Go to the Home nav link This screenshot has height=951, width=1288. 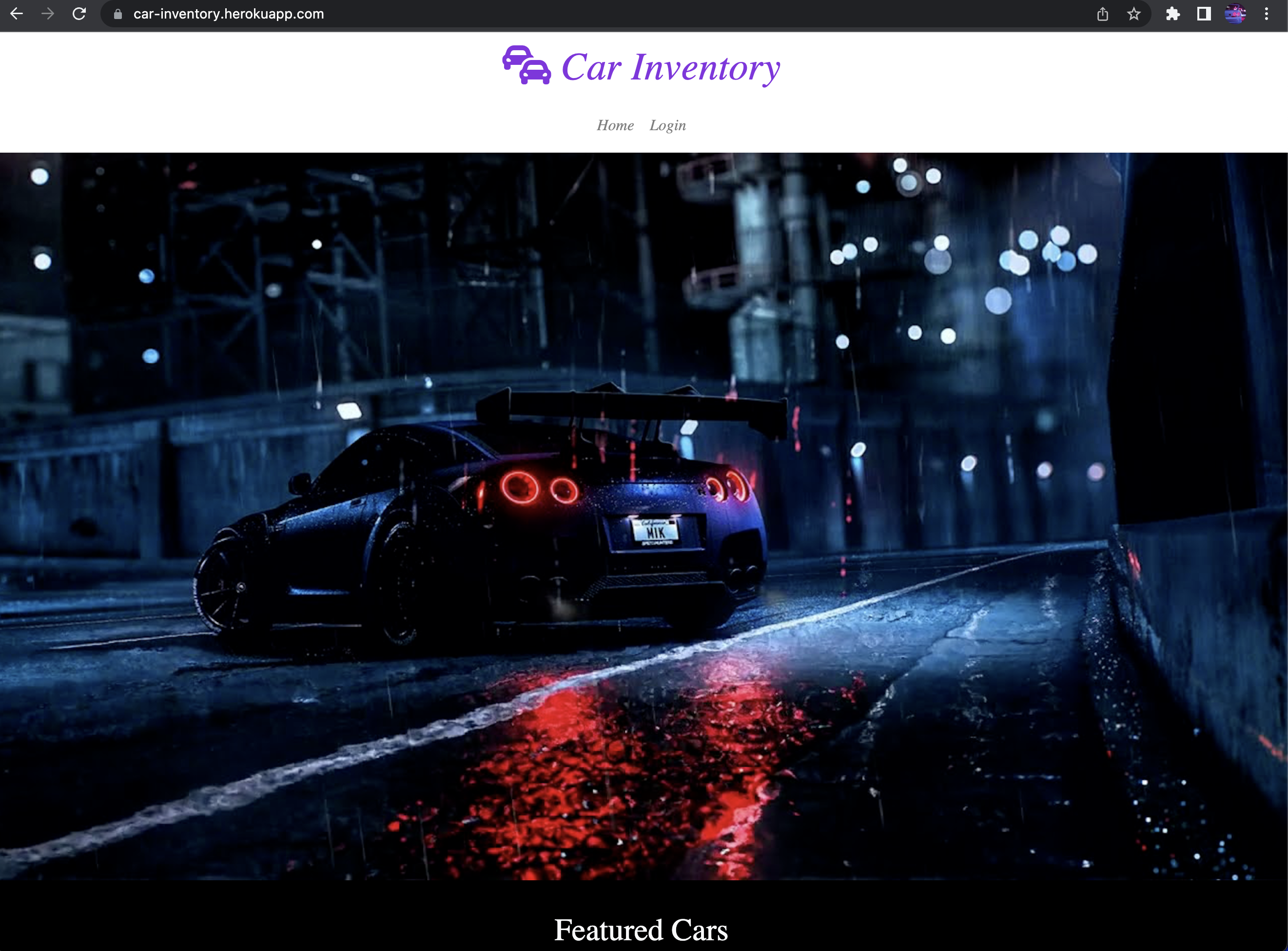tap(615, 125)
